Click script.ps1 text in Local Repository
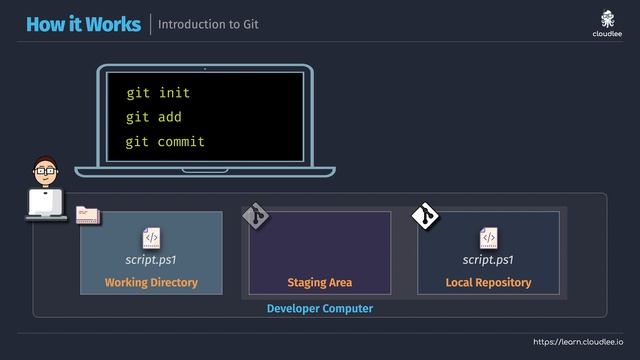 [x=488, y=260]
